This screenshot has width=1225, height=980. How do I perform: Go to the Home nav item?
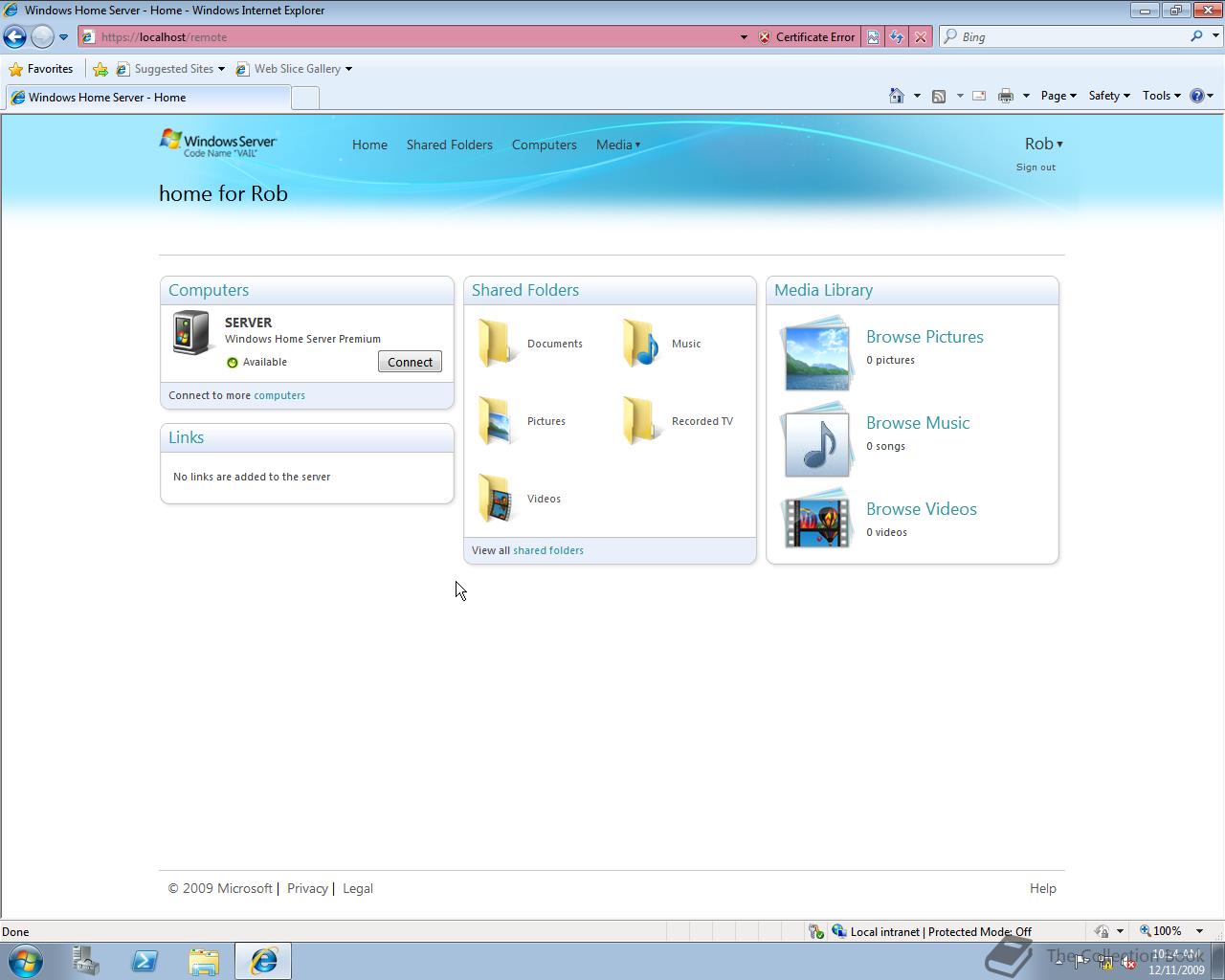369,145
